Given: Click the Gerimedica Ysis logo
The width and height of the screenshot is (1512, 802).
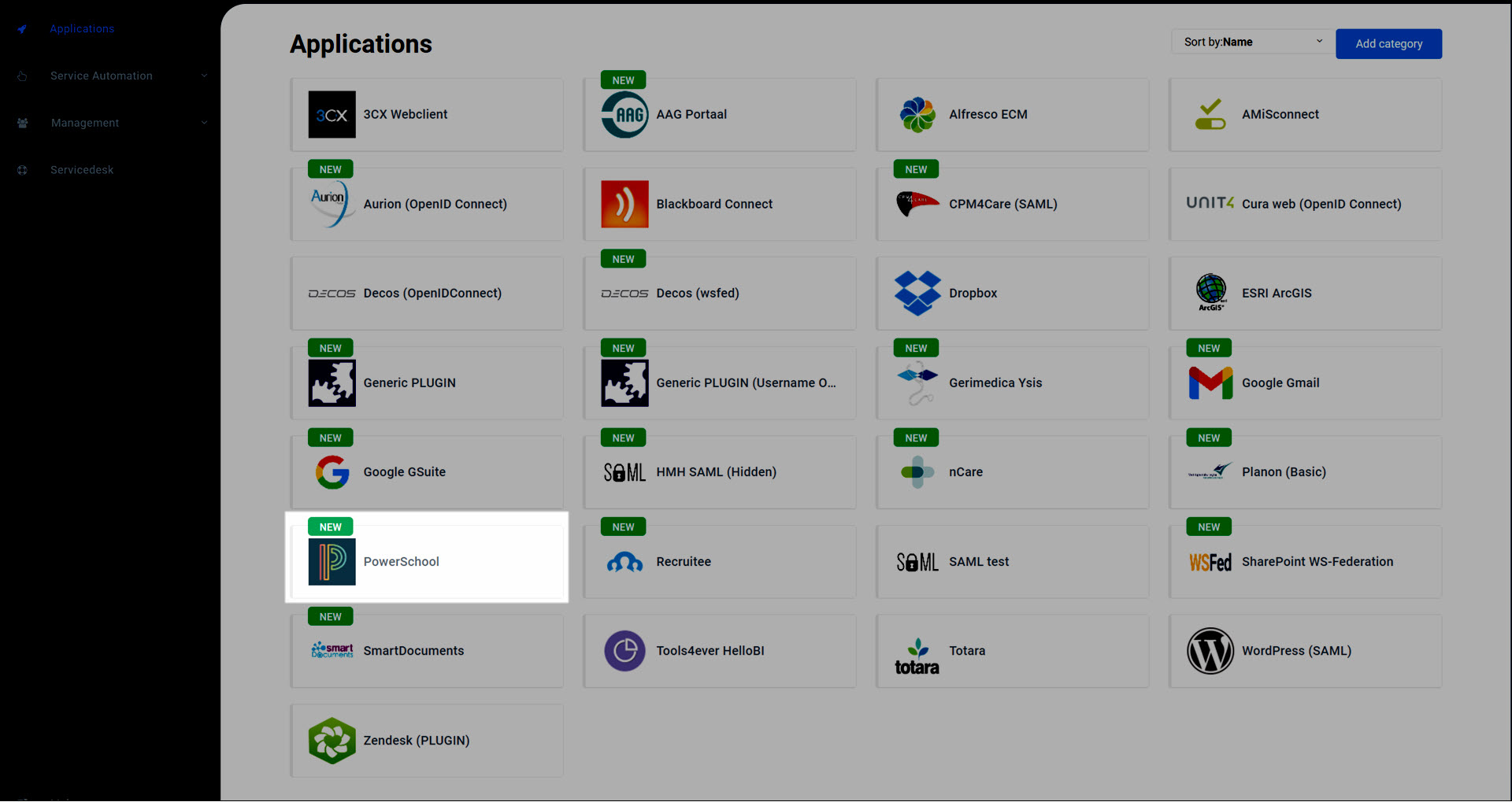Looking at the screenshot, I should [x=917, y=383].
